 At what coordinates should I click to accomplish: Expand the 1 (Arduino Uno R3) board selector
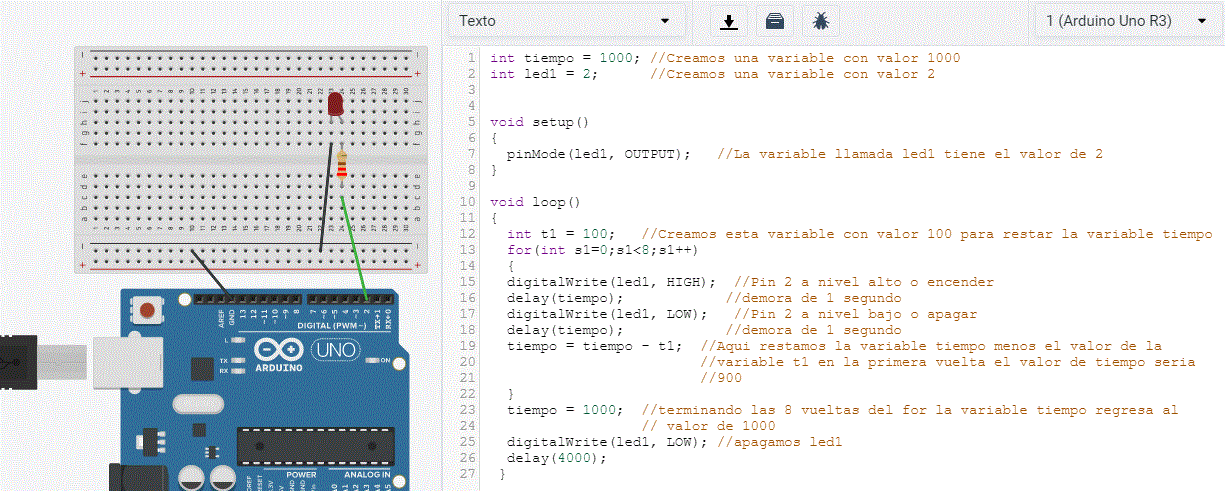pyautogui.click(x=1126, y=21)
